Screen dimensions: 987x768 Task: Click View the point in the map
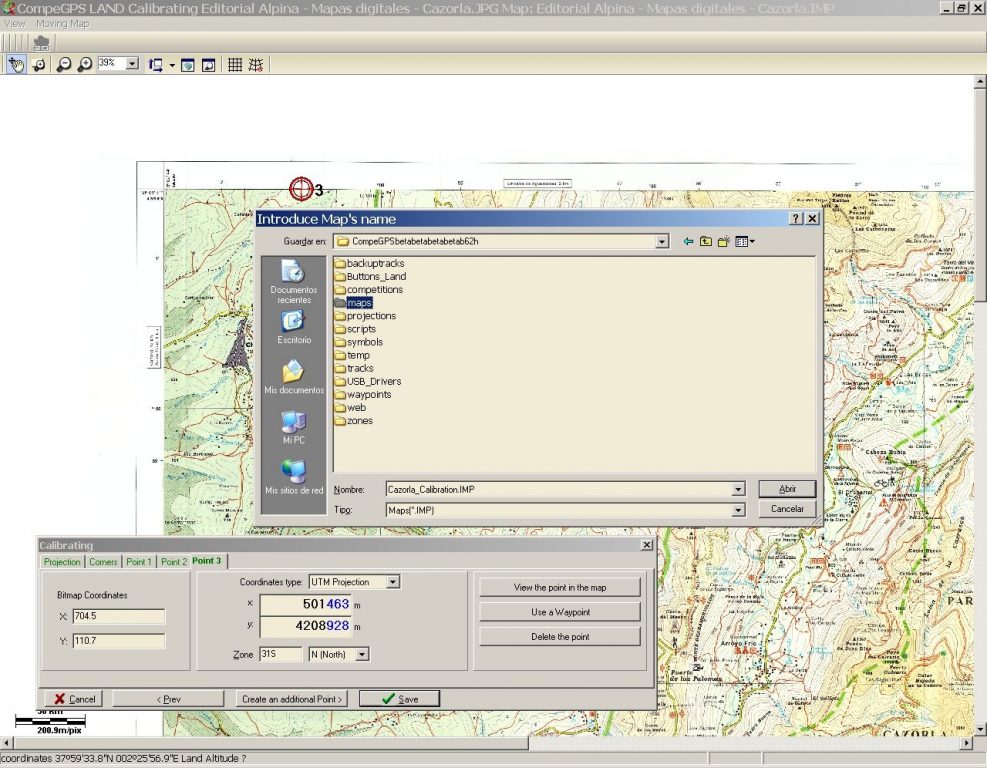pyautogui.click(x=560, y=587)
